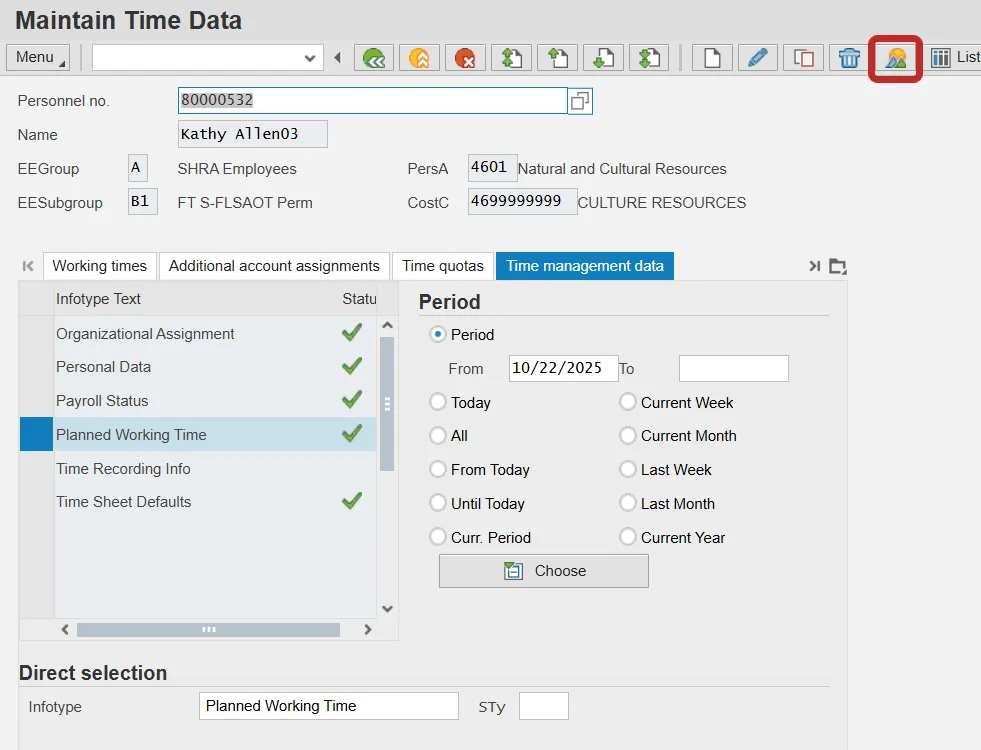This screenshot has width=981, height=750.
Task: Open the Personnel no. search help icon
Action: pyautogui.click(x=580, y=101)
